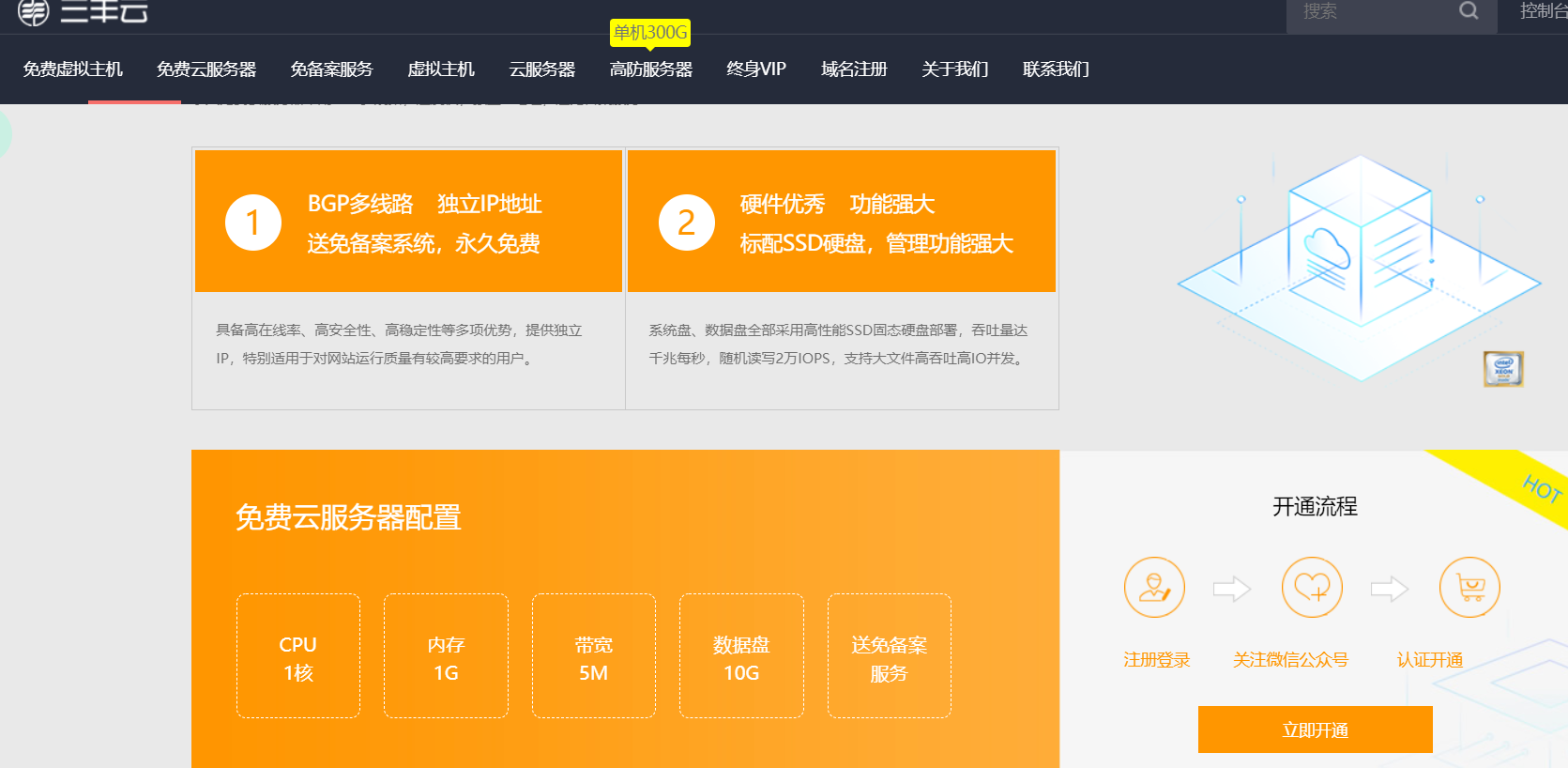
Task: Open the 云服务器 menu item
Action: 542,69
